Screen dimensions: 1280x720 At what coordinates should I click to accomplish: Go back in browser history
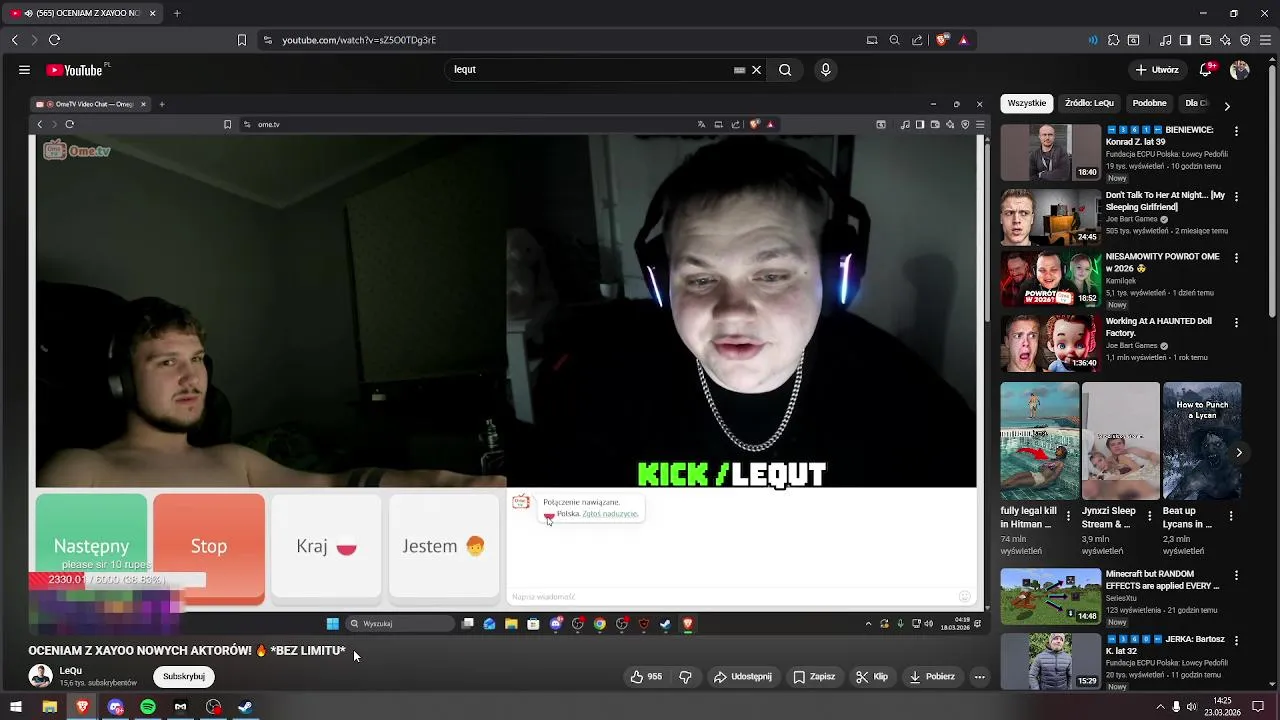pos(14,40)
